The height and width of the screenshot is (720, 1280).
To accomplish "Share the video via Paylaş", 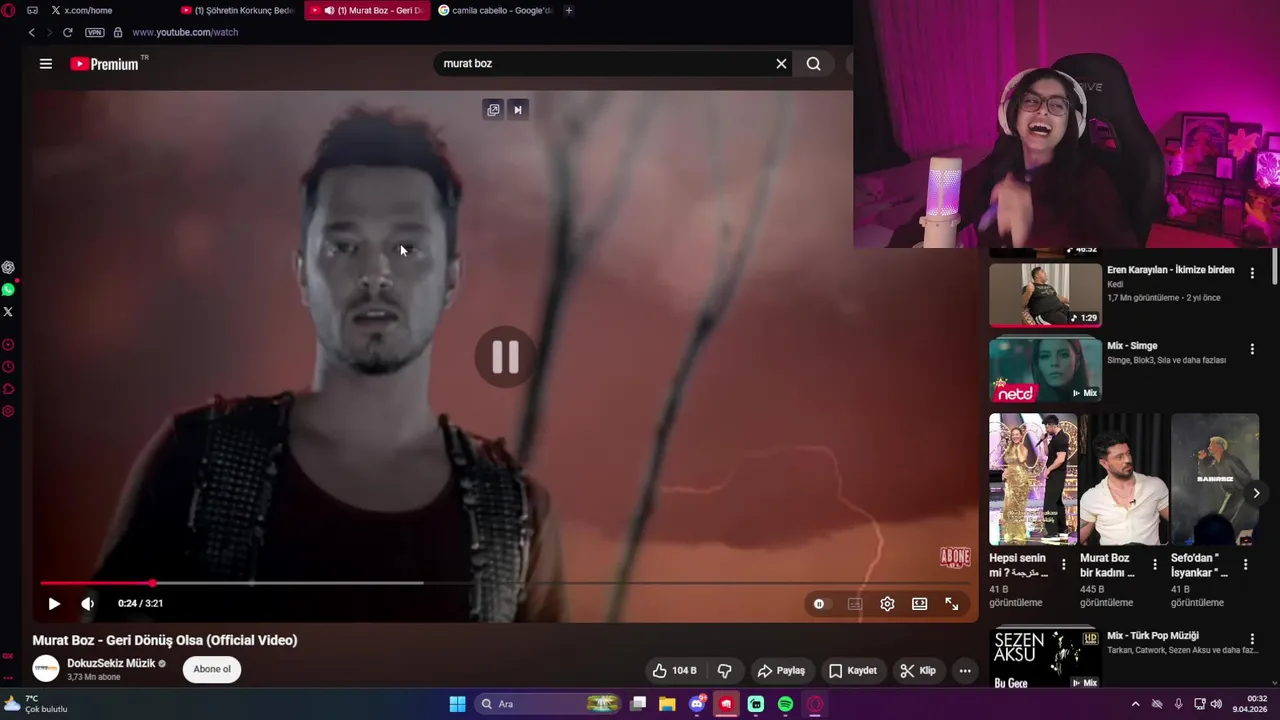I will (781, 670).
